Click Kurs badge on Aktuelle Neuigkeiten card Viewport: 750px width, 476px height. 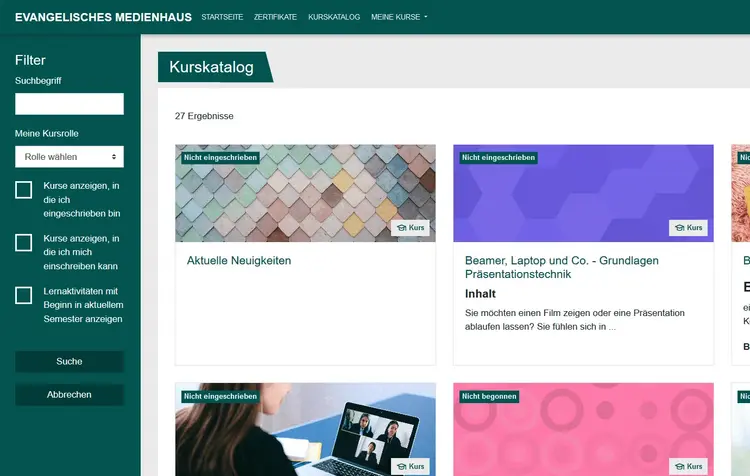[x=411, y=228]
